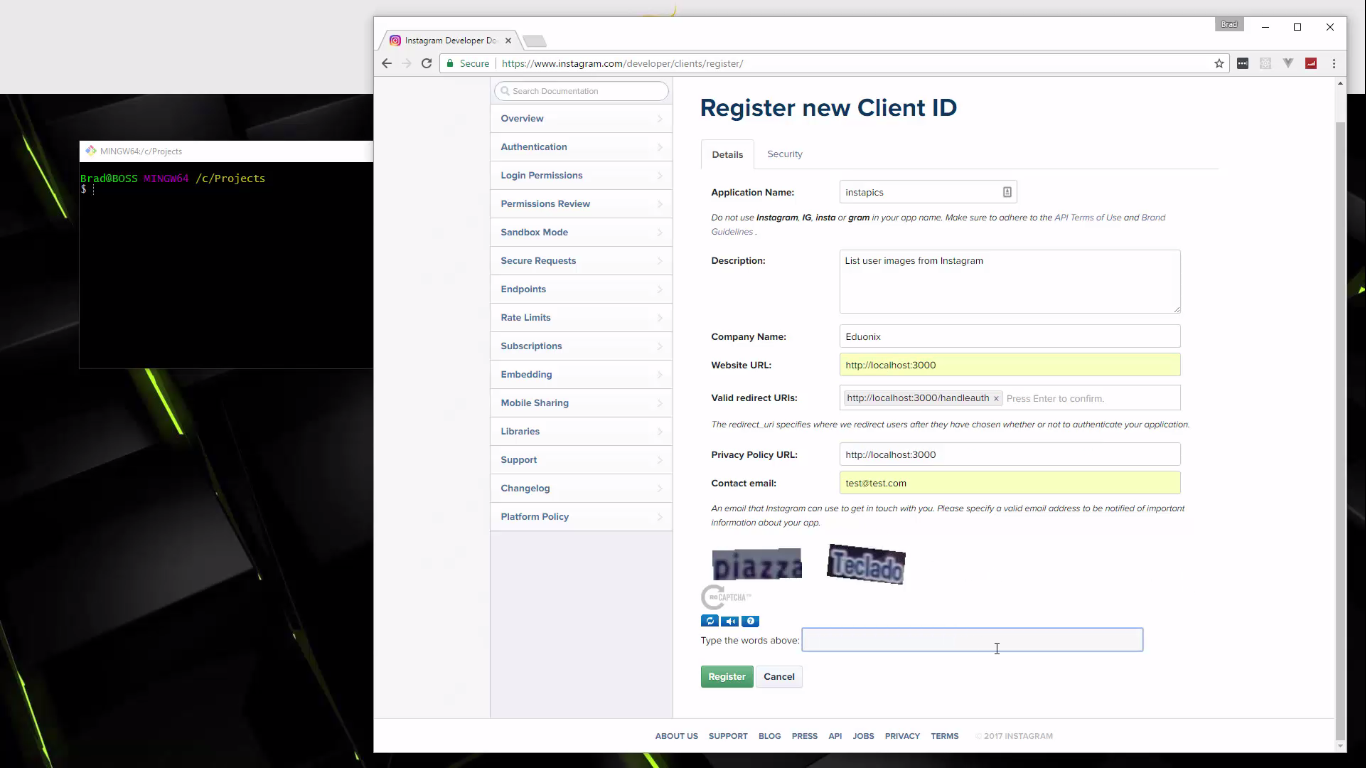Refresh the CAPTCHA challenge
Image resolution: width=1366 pixels, height=768 pixels.
710,621
